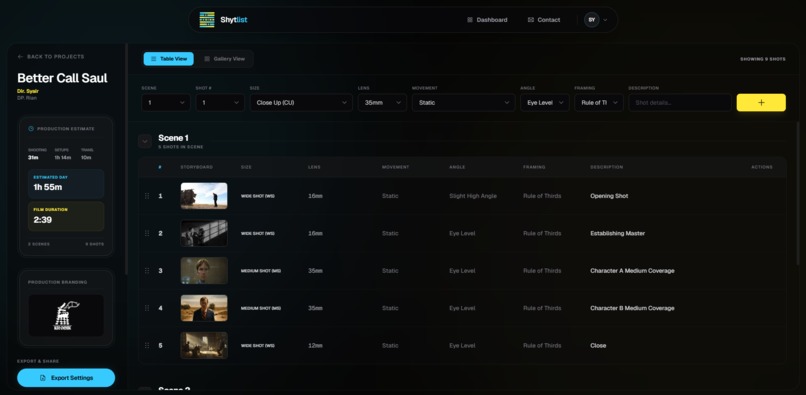Viewport: 806px width, 395px height.
Task: Open the SY user avatar menu
Action: coord(596,20)
